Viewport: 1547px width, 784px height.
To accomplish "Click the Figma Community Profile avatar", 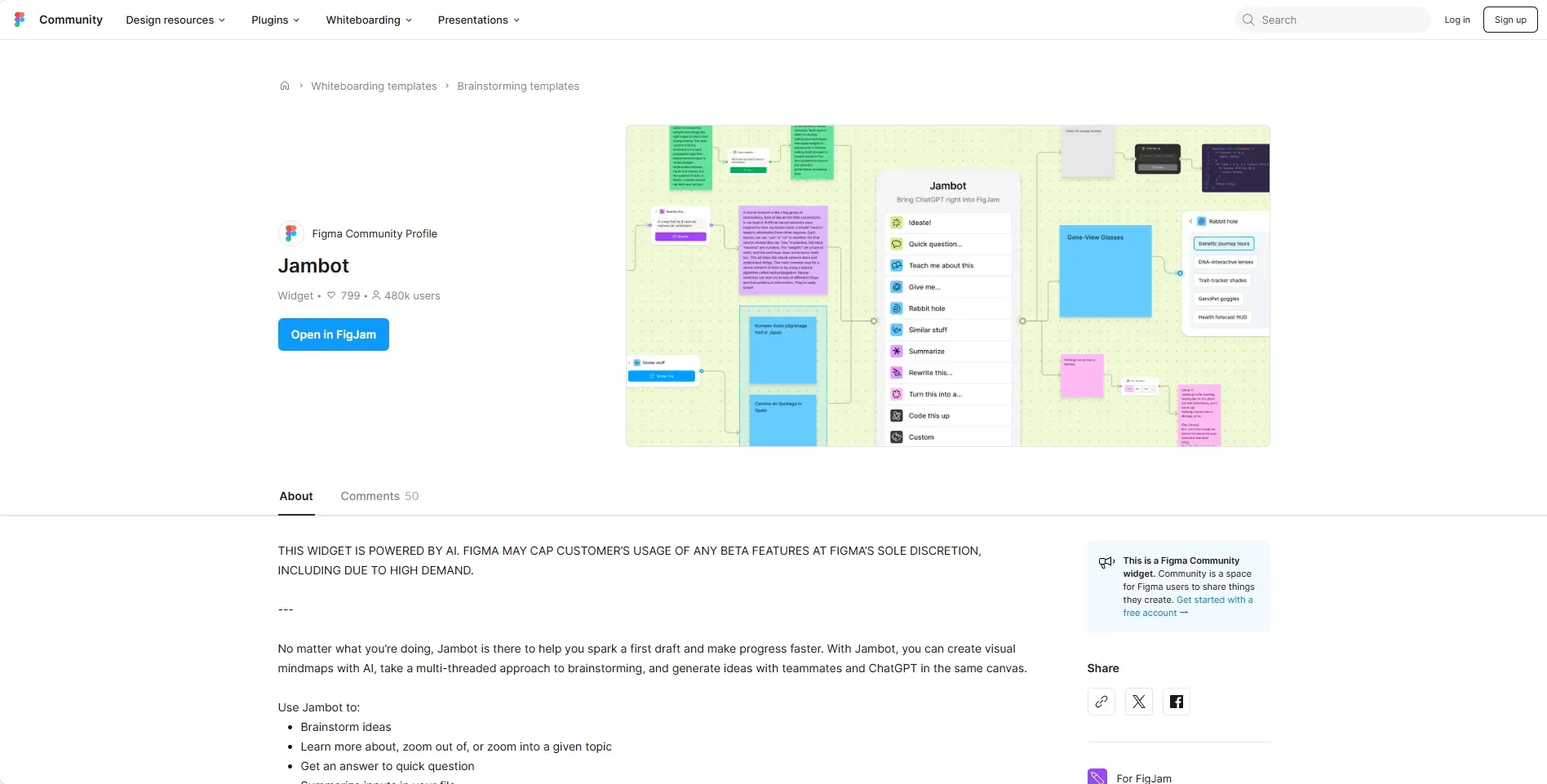I will point(291,234).
